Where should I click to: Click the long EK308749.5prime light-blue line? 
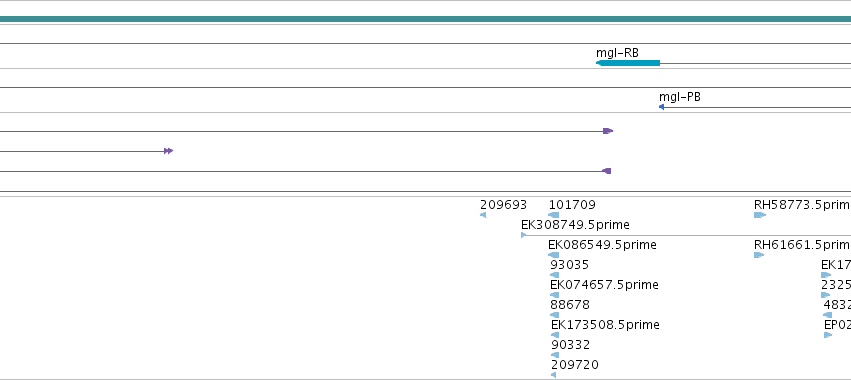(689, 235)
